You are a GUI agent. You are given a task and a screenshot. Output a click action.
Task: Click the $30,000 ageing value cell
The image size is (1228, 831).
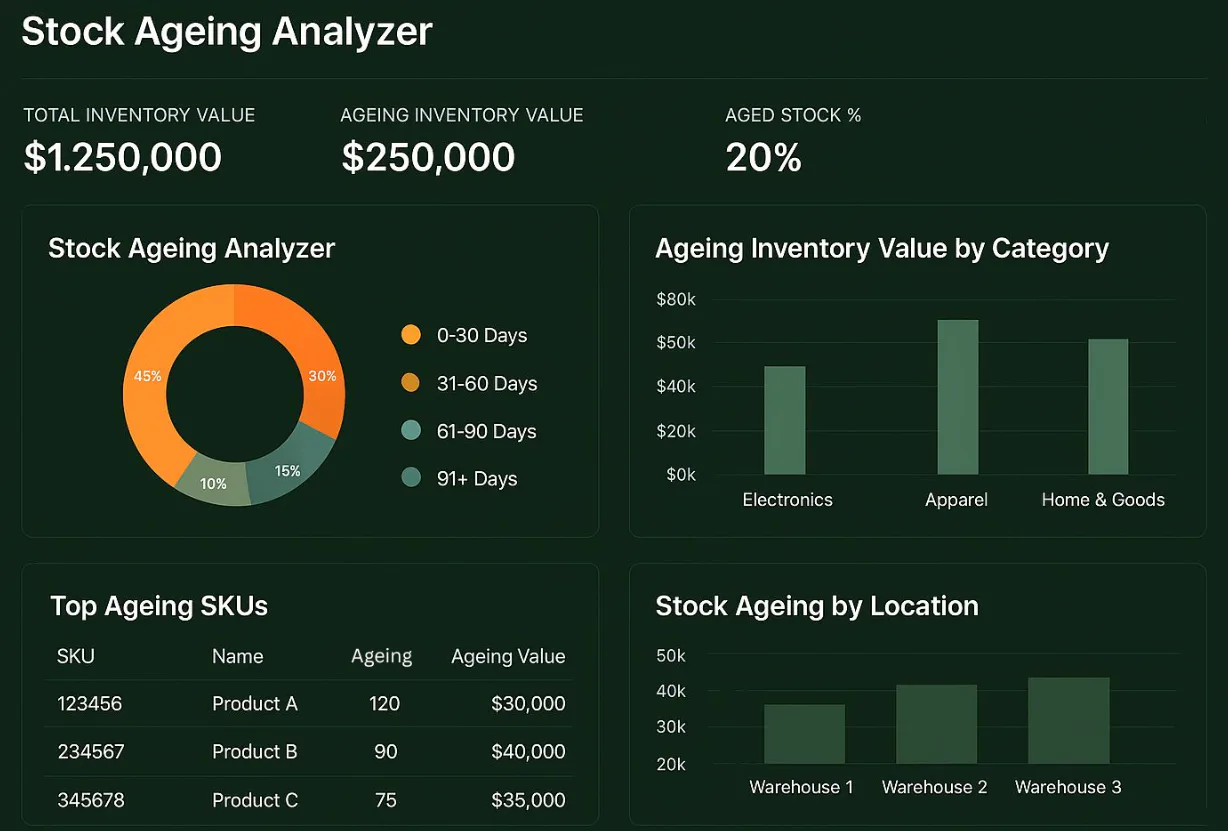click(528, 704)
